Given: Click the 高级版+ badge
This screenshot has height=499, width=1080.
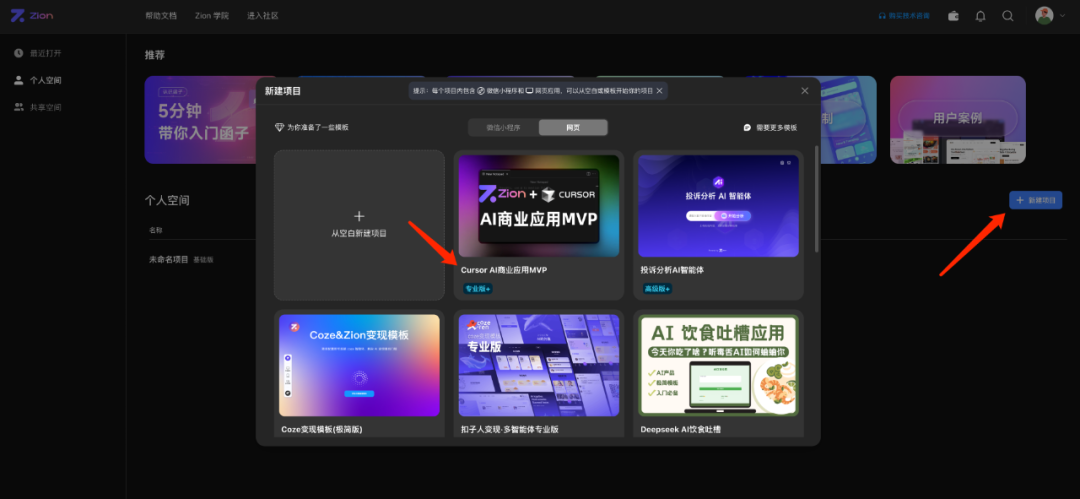Looking at the screenshot, I should tap(657, 289).
